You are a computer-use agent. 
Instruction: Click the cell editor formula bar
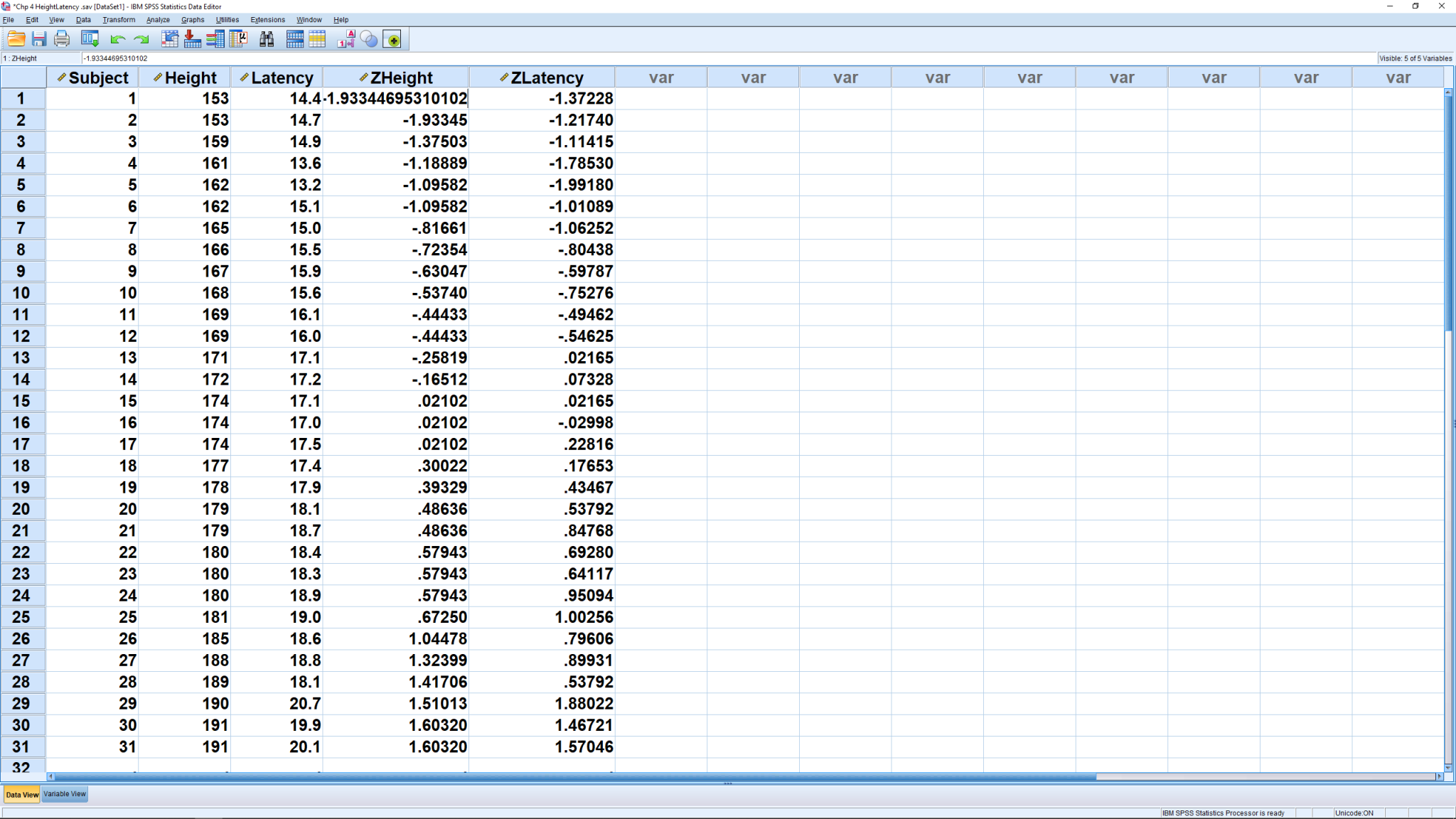284,58
